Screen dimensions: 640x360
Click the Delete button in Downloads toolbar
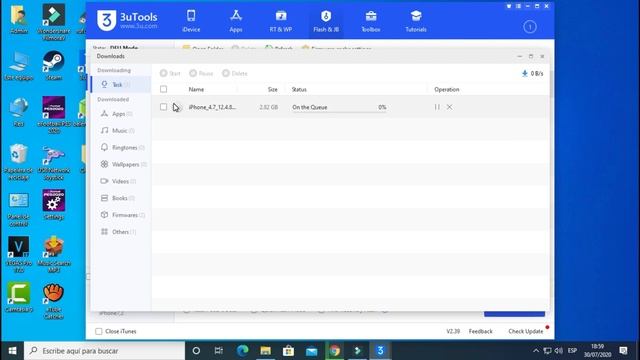tap(235, 73)
